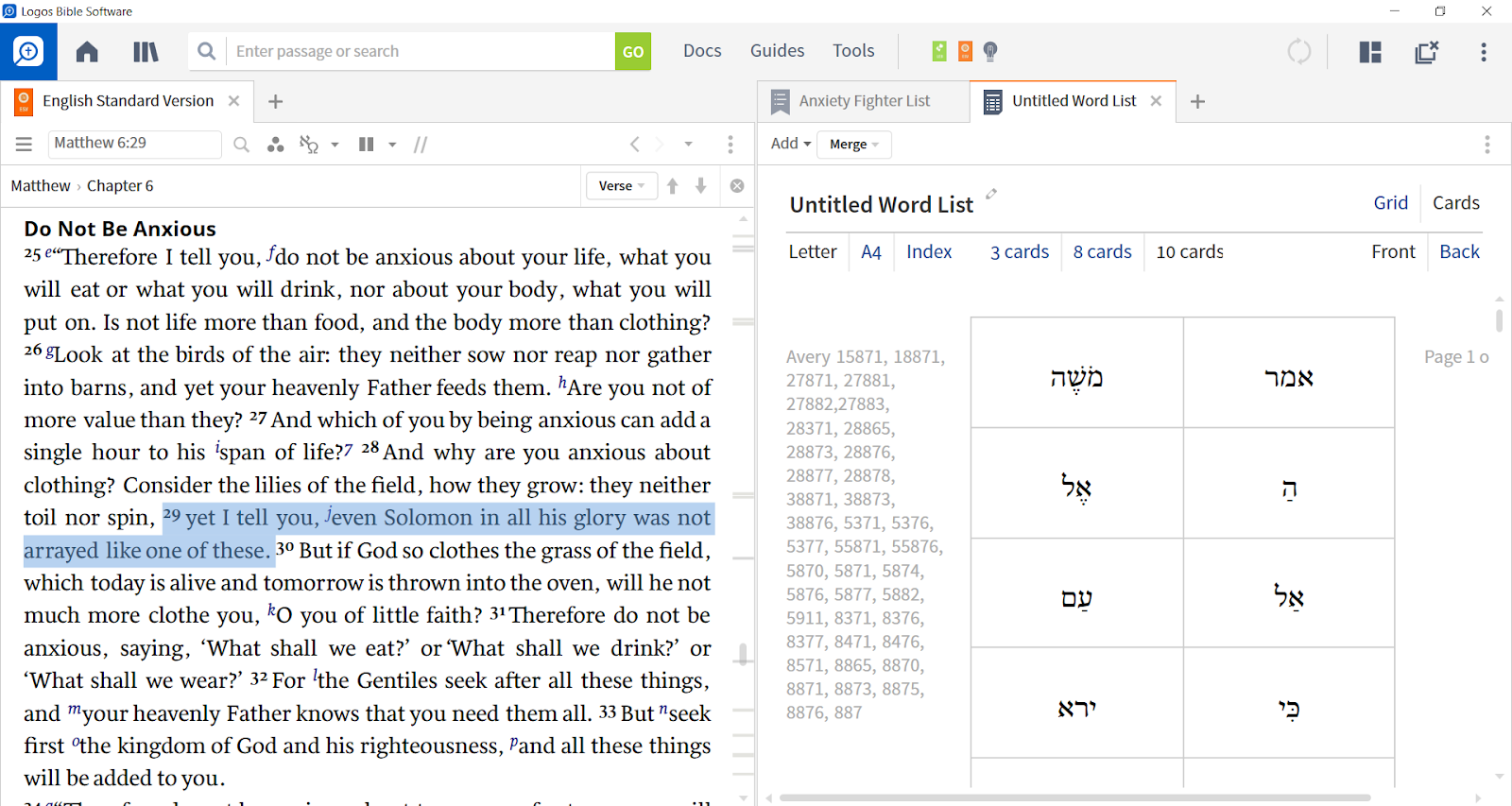The width and height of the screenshot is (1512, 806).
Task: Click the Matthew 6:29 reference box
Action: (134, 144)
